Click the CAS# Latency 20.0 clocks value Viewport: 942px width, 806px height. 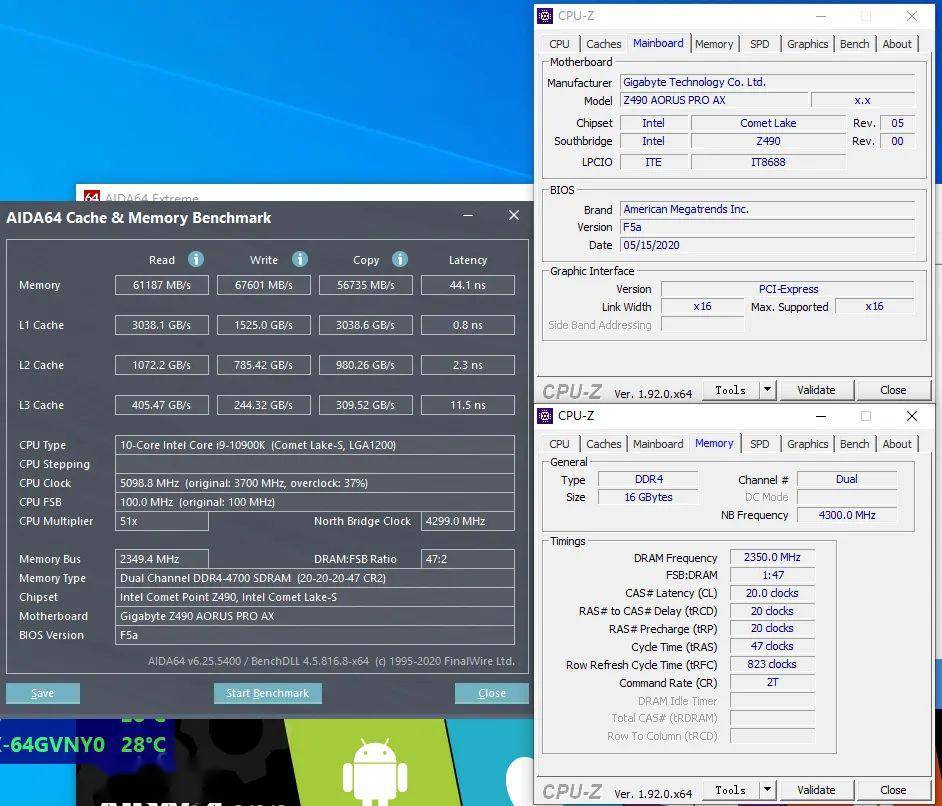pos(772,593)
